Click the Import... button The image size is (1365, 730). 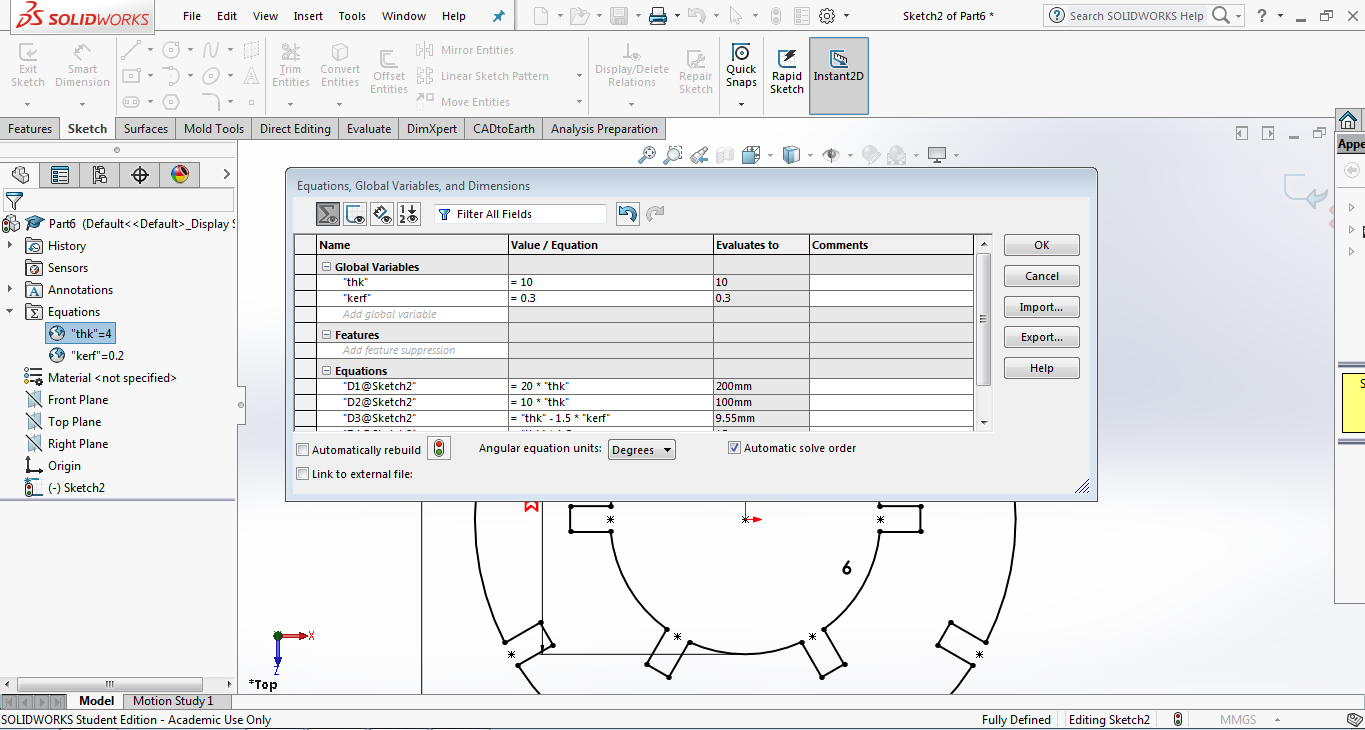pyautogui.click(x=1041, y=307)
